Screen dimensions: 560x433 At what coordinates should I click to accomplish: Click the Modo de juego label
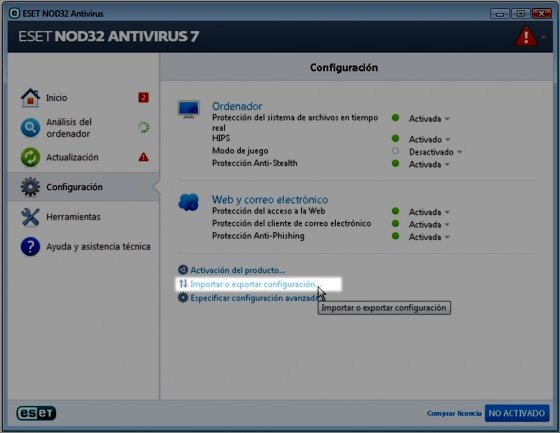coord(240,151)
